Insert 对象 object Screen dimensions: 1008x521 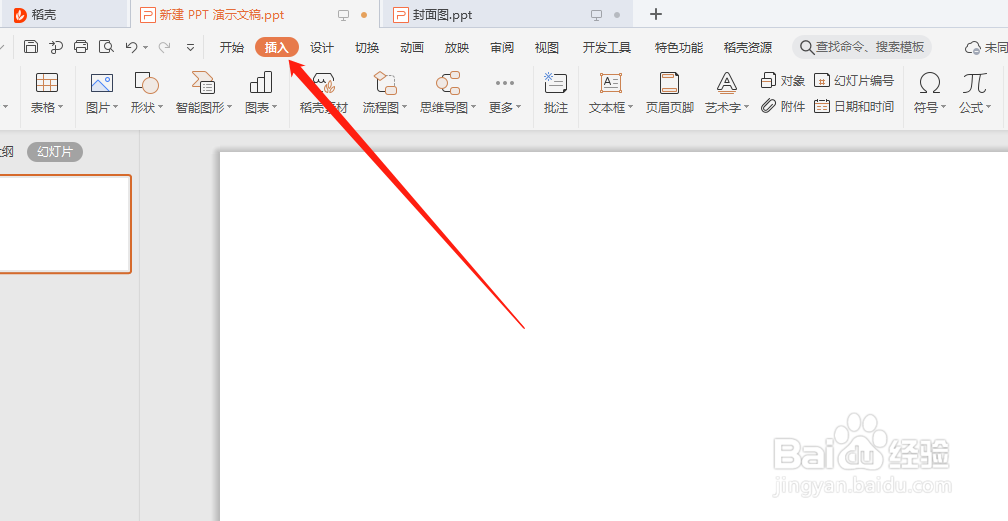[782, 80]
